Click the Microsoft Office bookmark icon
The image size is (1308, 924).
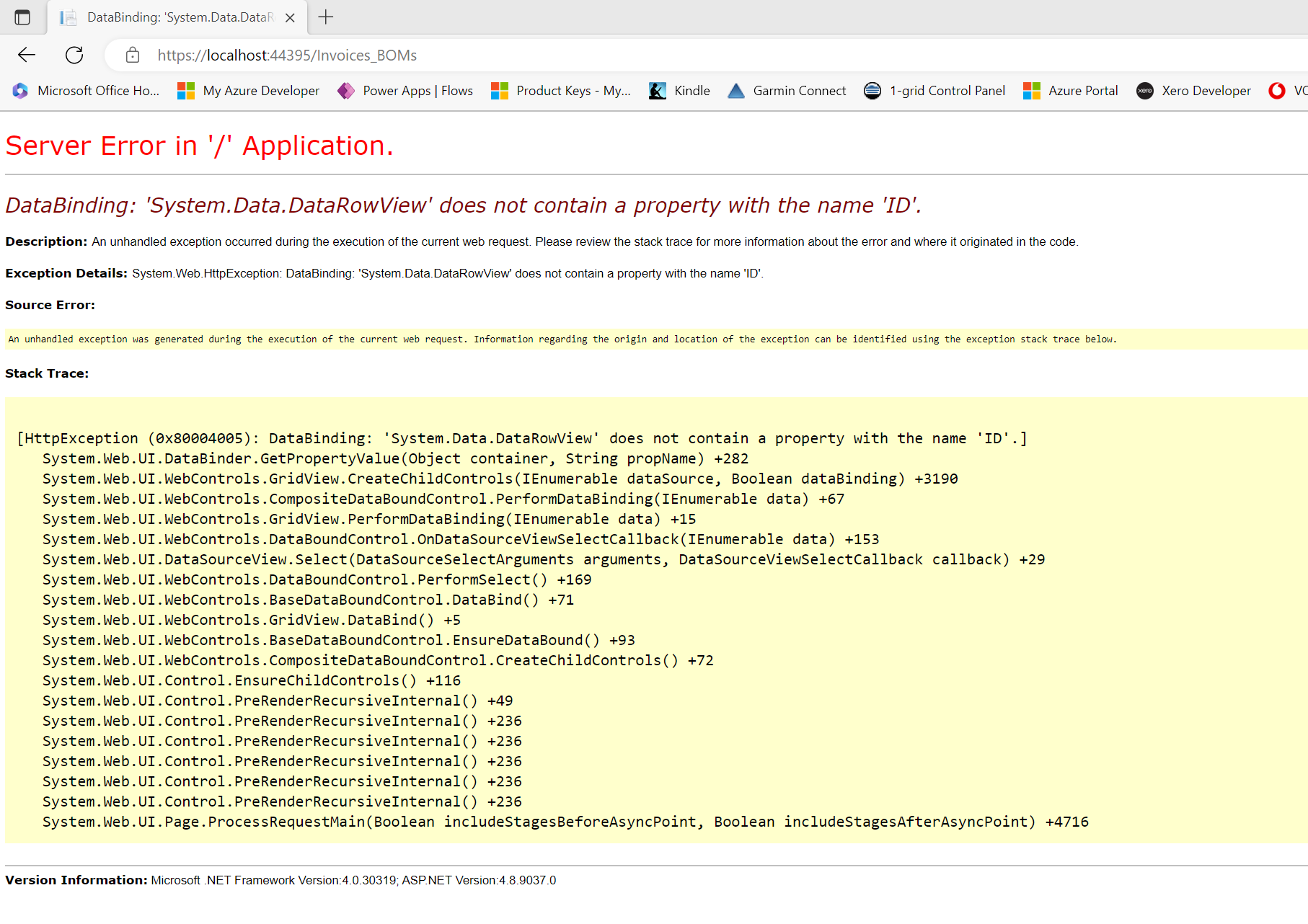[20, 91]
